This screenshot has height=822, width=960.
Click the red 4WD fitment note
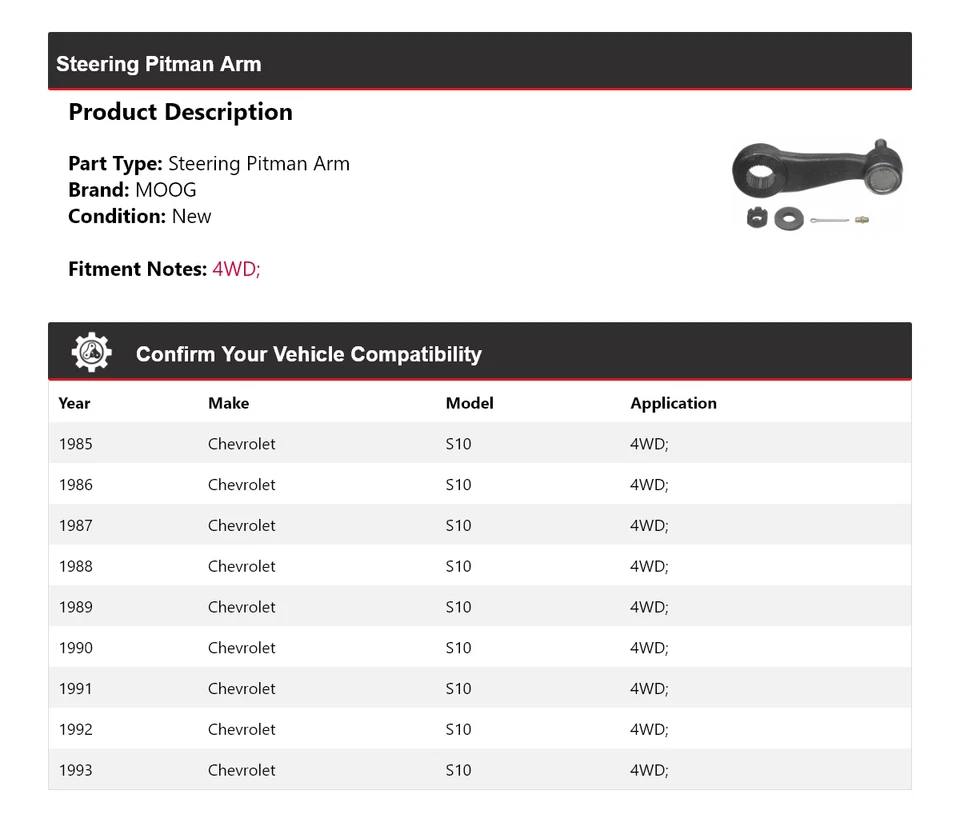click(236, 269)
